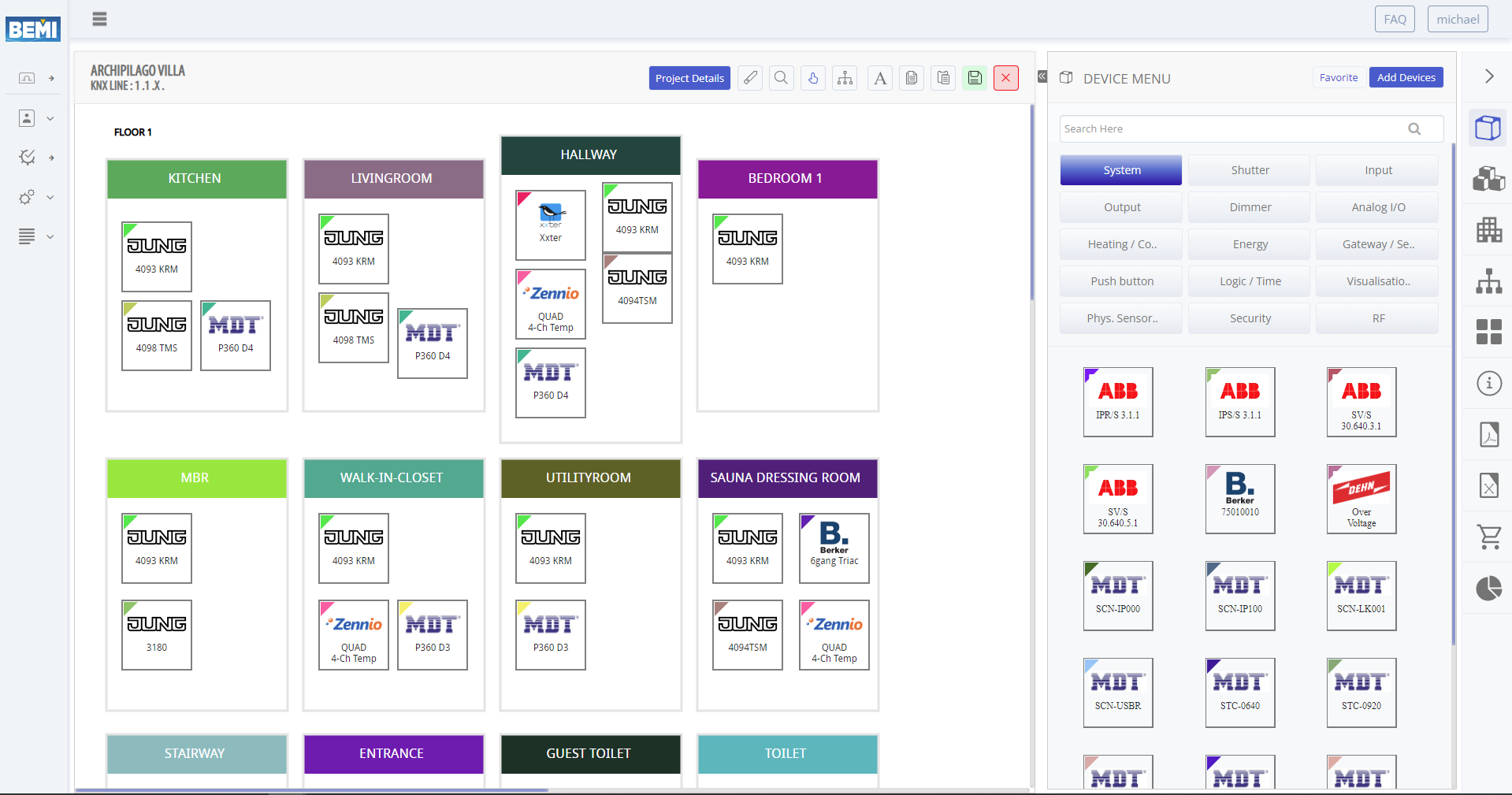This screenshot has width=1512, height=795.
Task: Select the Logic / Time category tab
Action: (1250, 281)
